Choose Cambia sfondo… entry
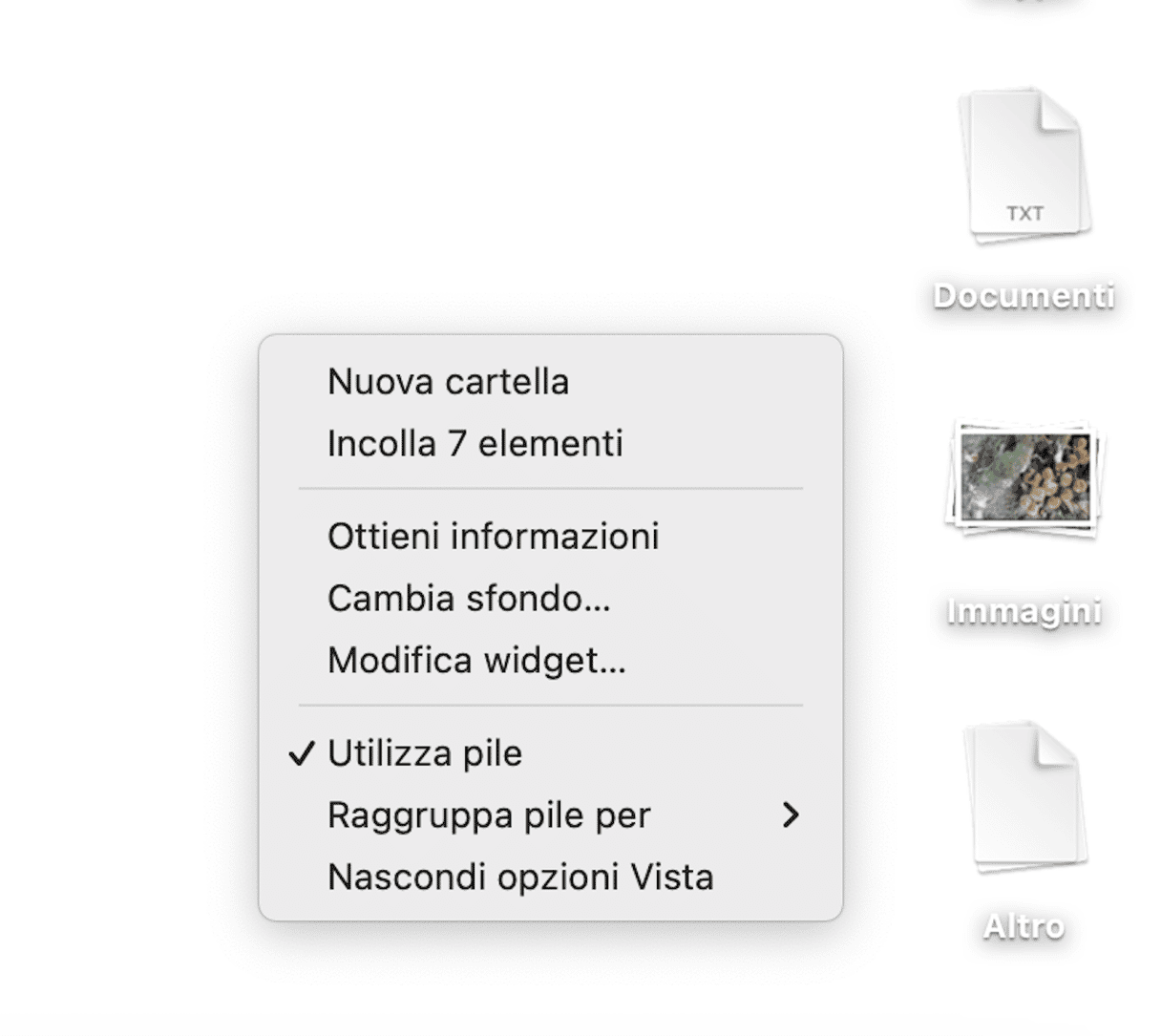 551,598
